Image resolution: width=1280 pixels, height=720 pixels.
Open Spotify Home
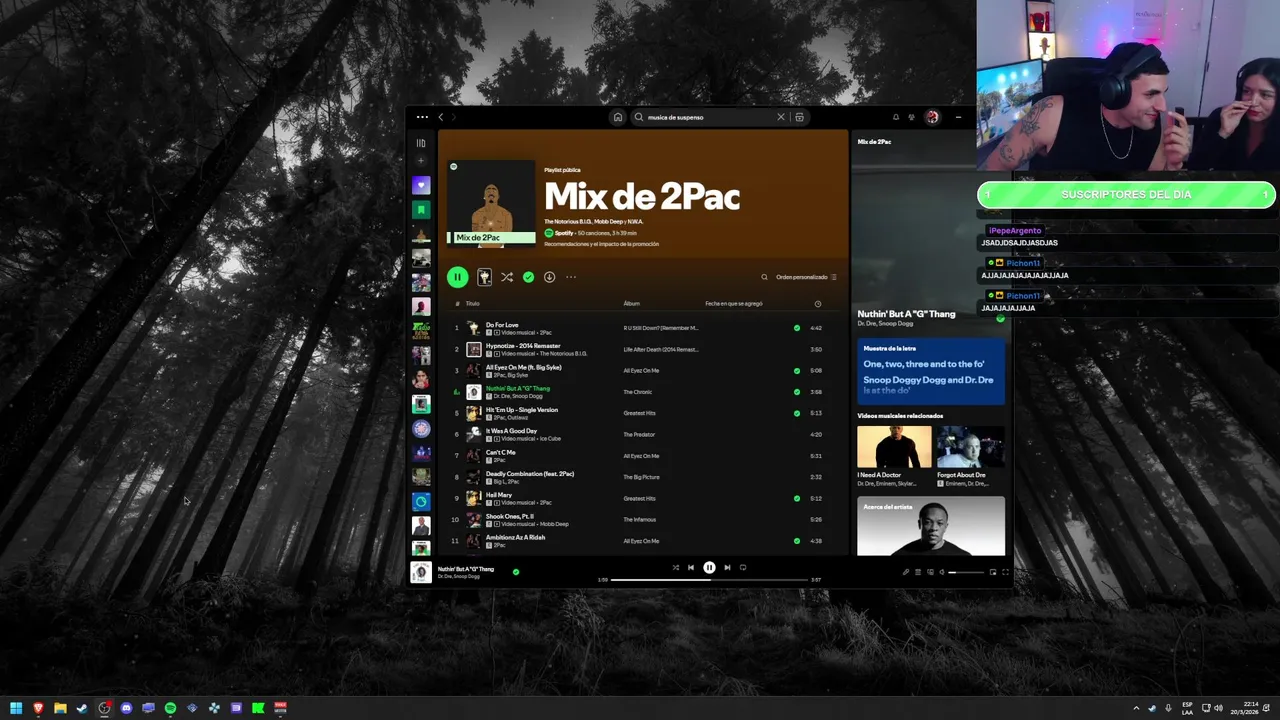(618, 117)
